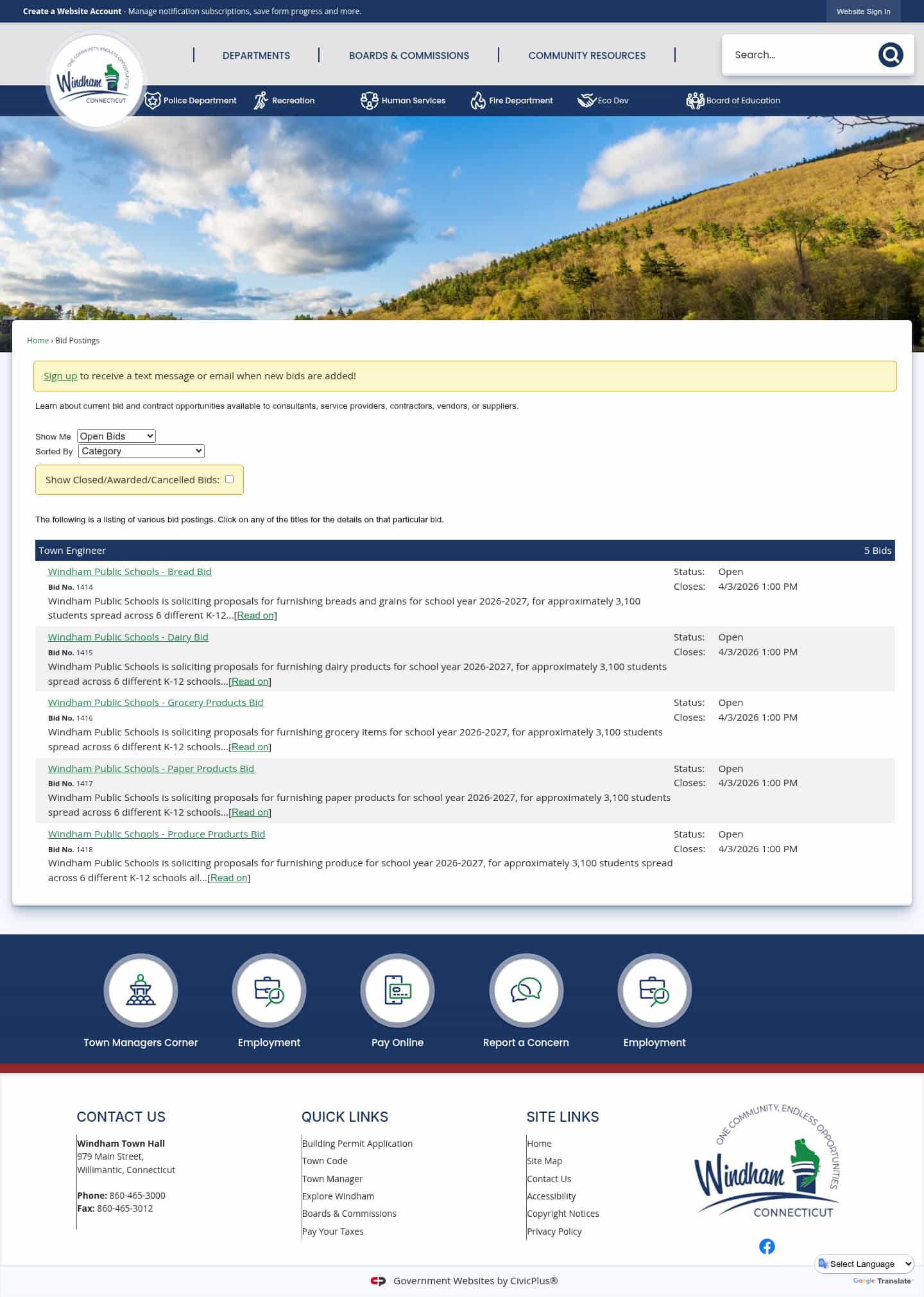Click the phone number 860-465-3000
The height and width of the screenshot is (1297, 924).
point(137,1196)
